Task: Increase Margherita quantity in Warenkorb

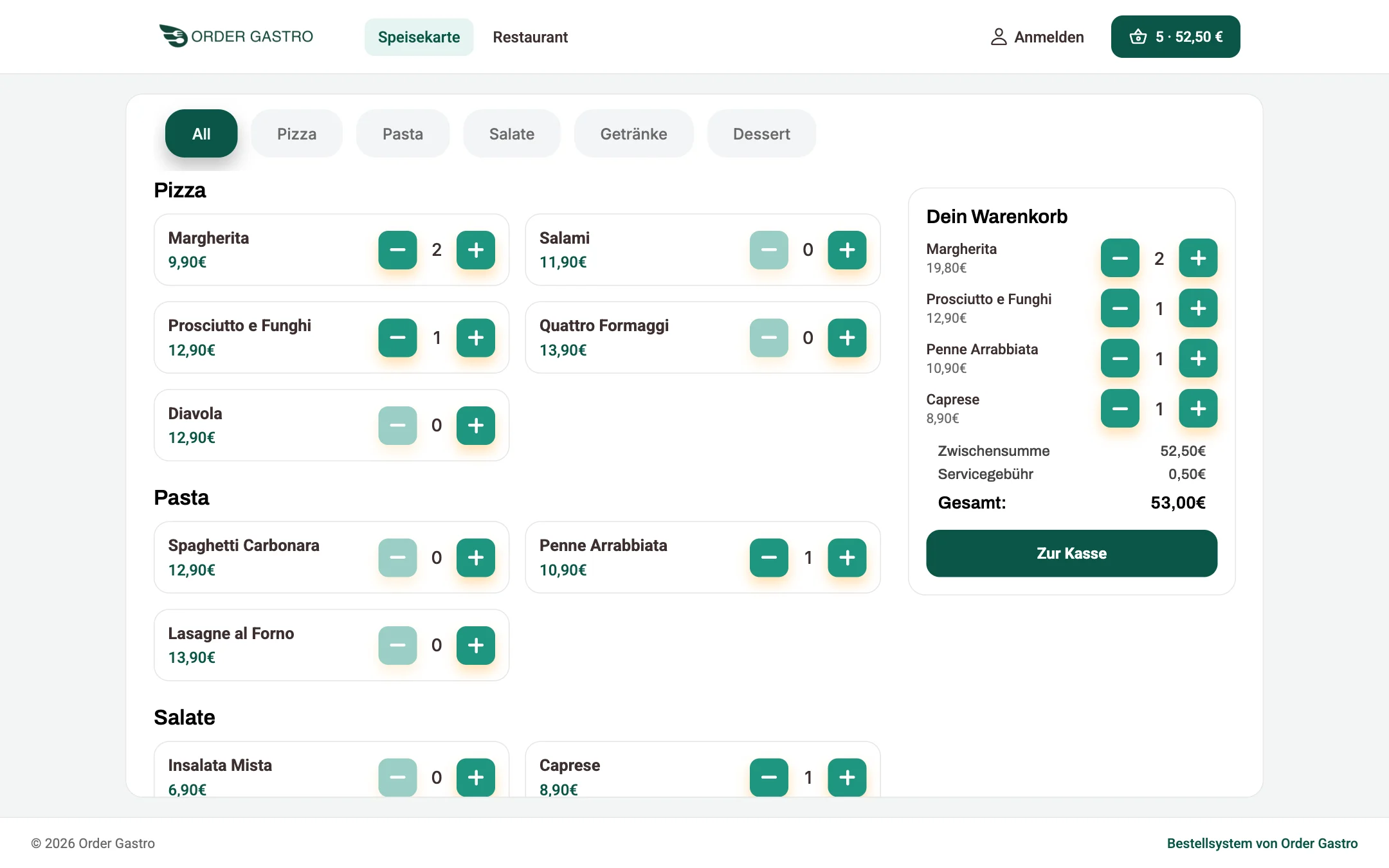Action: tap(1198, 258)
